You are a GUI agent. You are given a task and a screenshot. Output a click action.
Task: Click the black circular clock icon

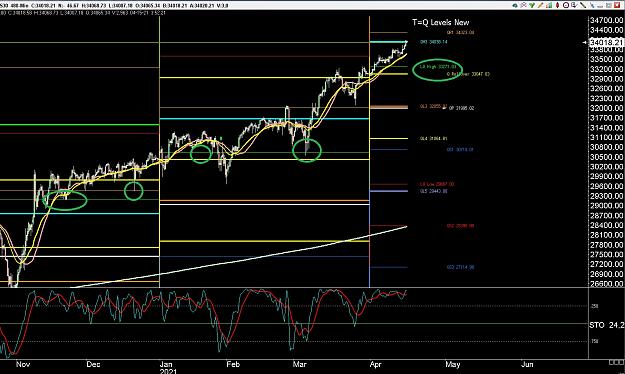click(x=566, y=5)
